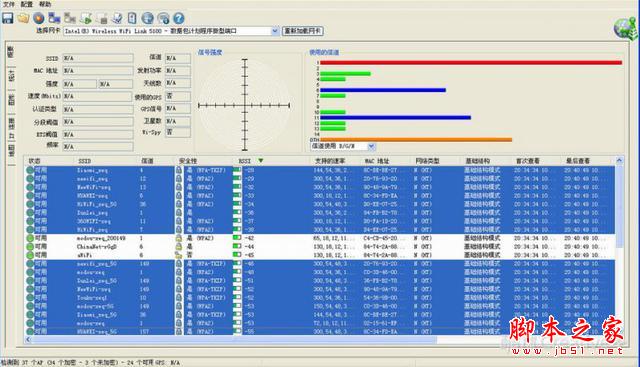The width and height of the screenshot is (640, 367).
Task: Click the 频率 info field
Action: (98, 146)
